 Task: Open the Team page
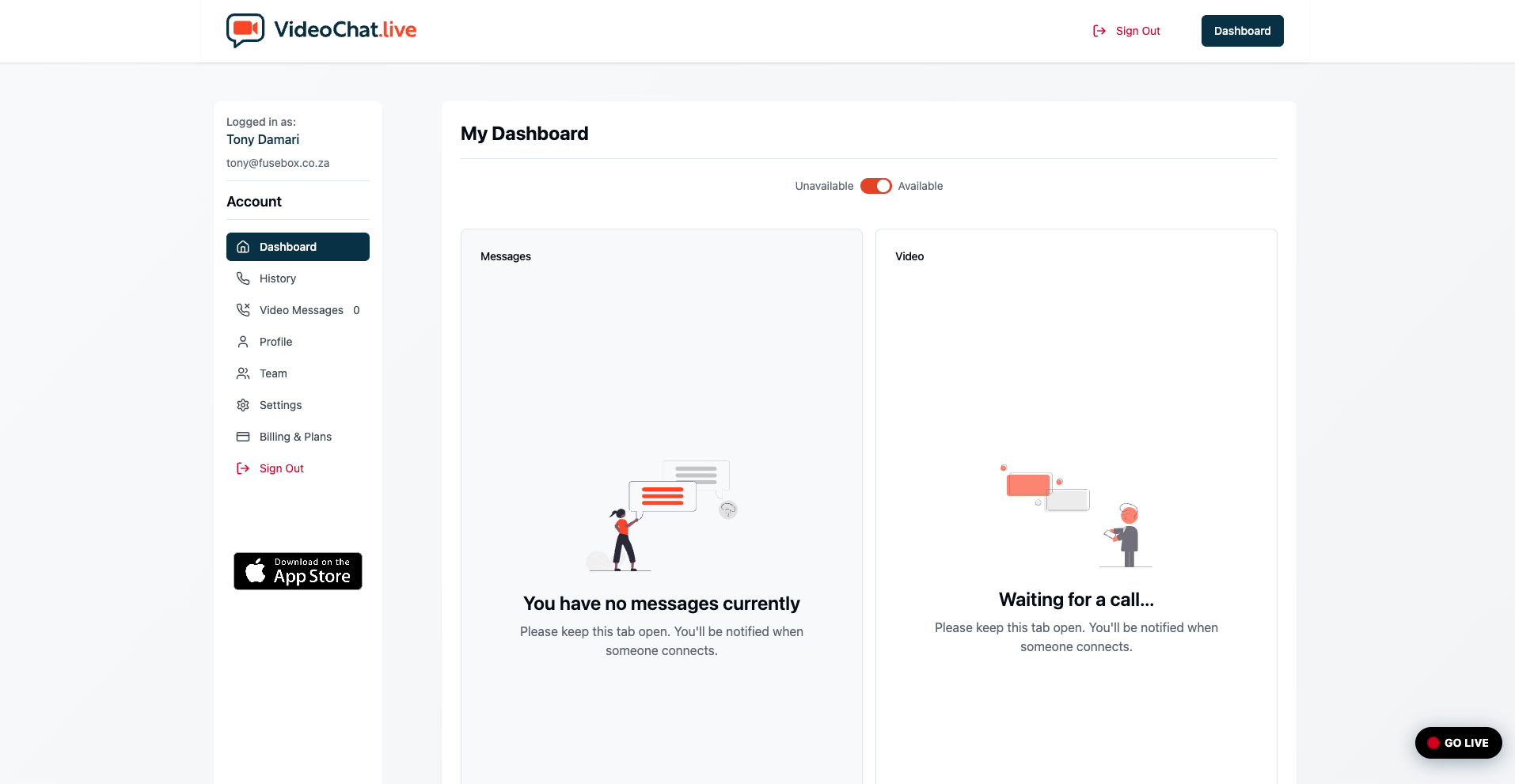point(298,373)
